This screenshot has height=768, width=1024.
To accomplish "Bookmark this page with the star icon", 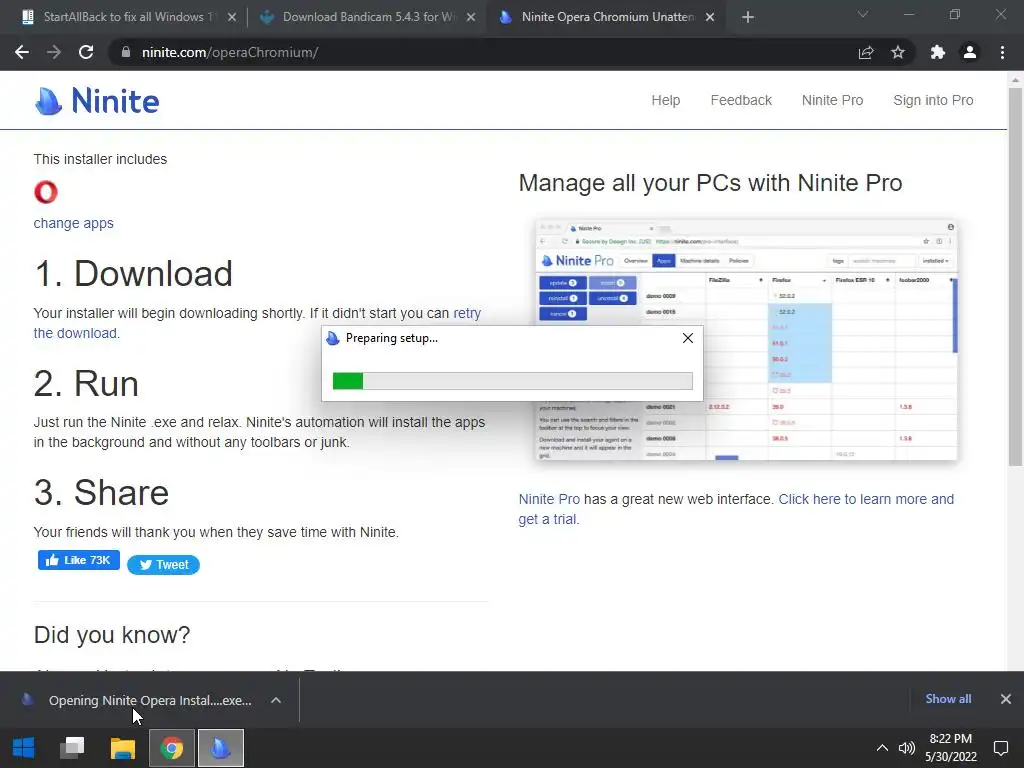I will (x=898, y=52).
